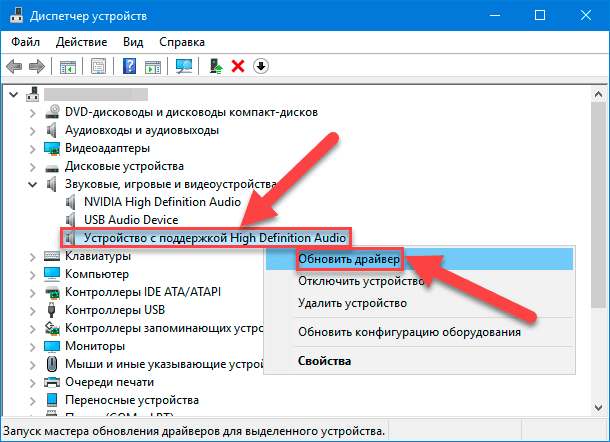This screenshot has height=442, width=610.
Task: Select Компьютер tree label
Action: tap(97, 274)
